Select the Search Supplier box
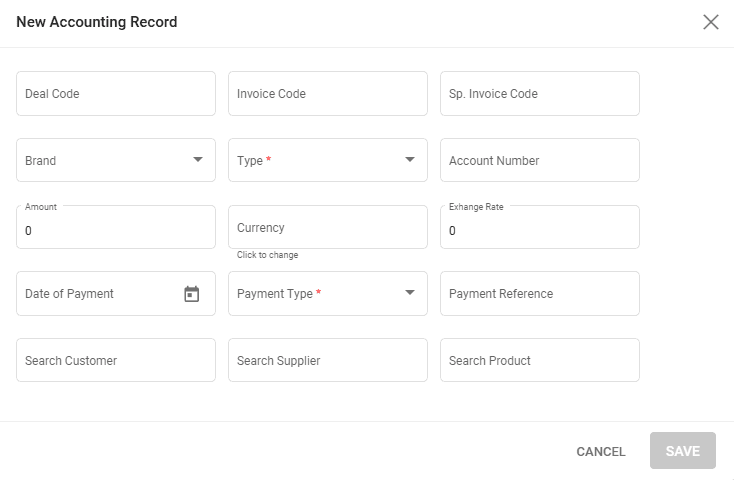Image resolution: width=734 pixels, height=480 pixels. (328, 360)
